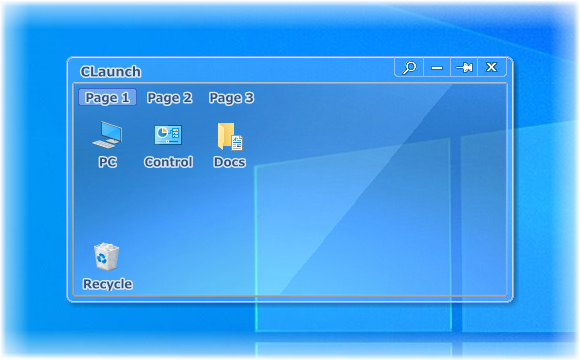Click the CLaunch title text
The width and height of the screenshot is (580, 360).
[x=110, y=71]
